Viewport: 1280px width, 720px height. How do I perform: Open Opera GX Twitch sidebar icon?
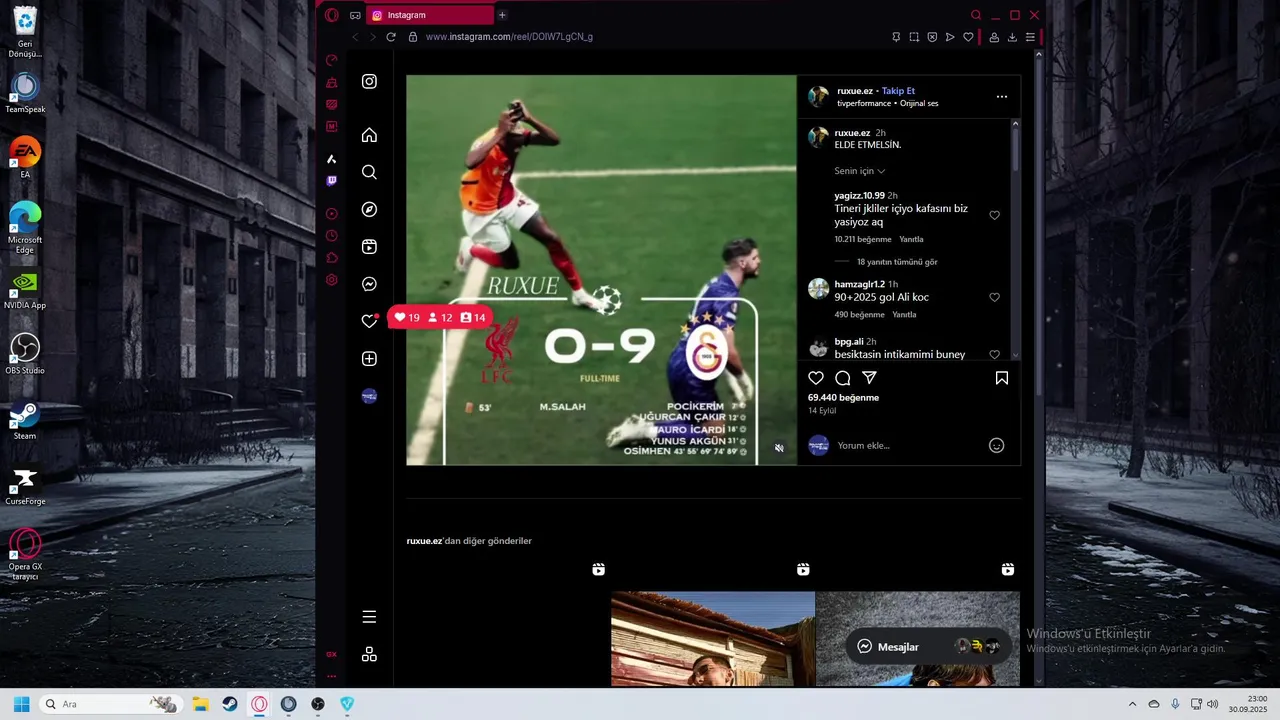332,181
